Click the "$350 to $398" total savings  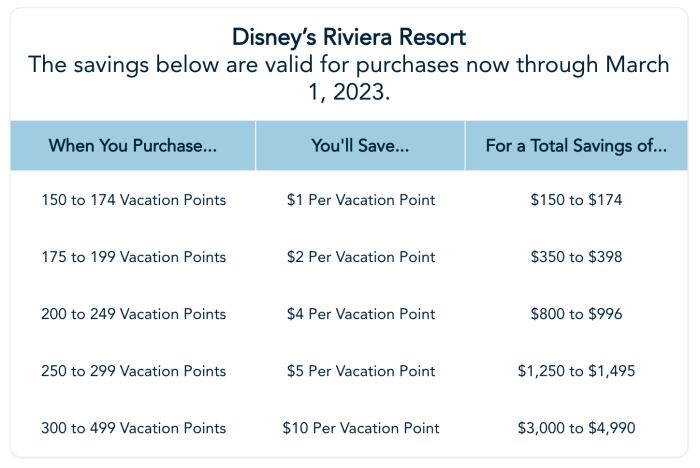[576, 257]
